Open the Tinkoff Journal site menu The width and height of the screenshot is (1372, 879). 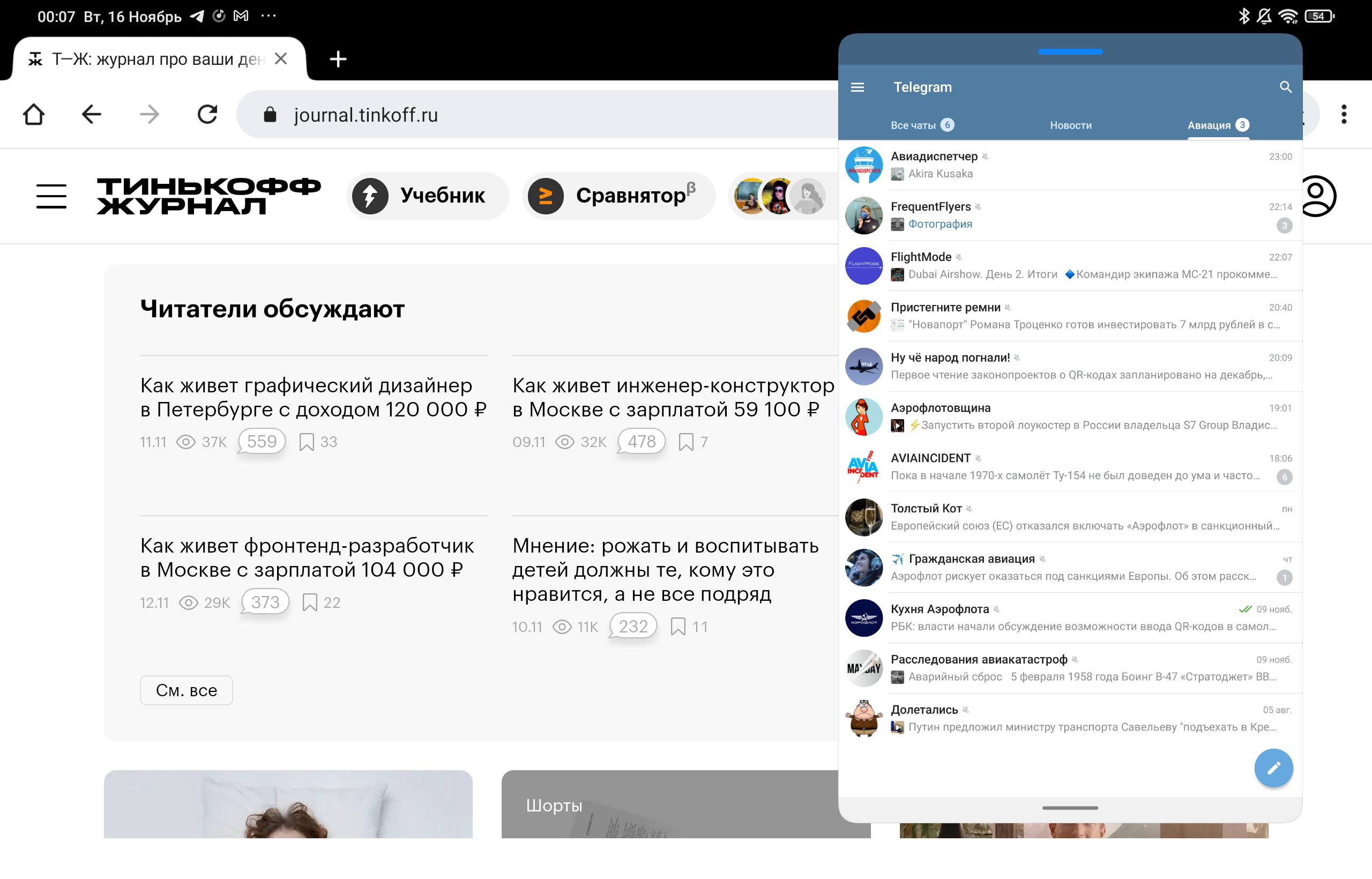51,196
